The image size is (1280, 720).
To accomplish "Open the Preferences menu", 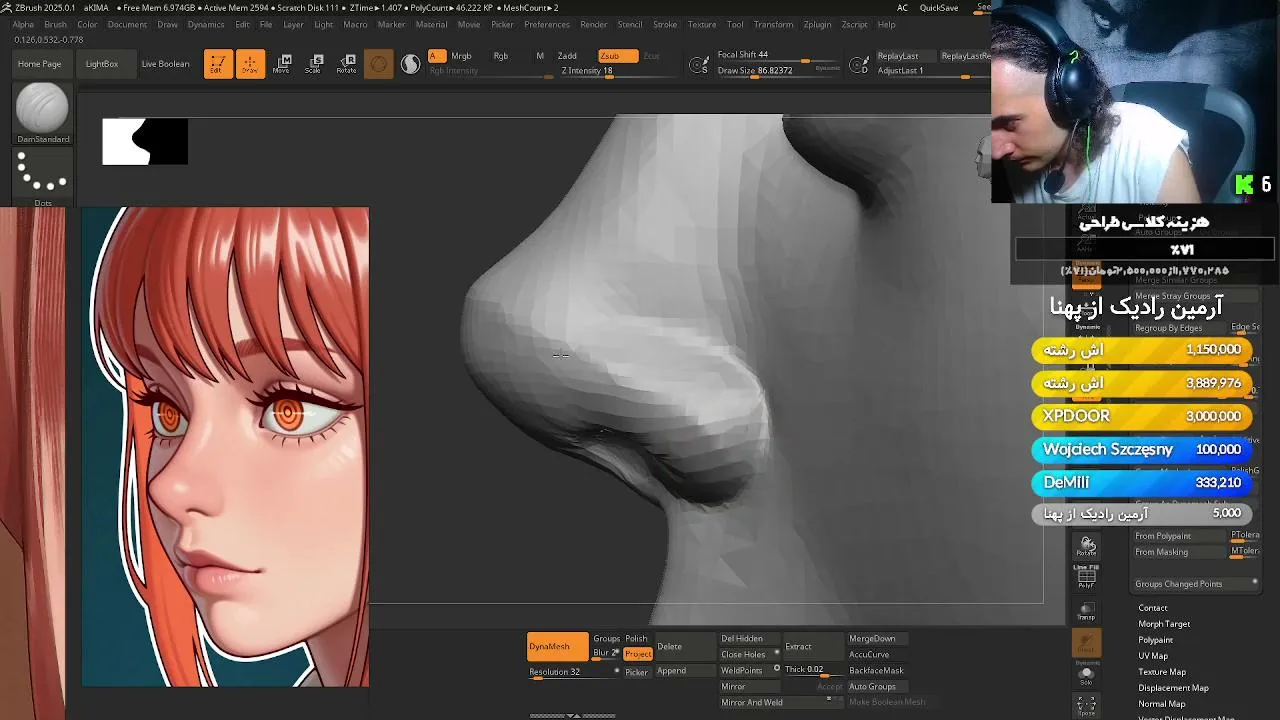I will pyautogui.click(x=547, y=24).
